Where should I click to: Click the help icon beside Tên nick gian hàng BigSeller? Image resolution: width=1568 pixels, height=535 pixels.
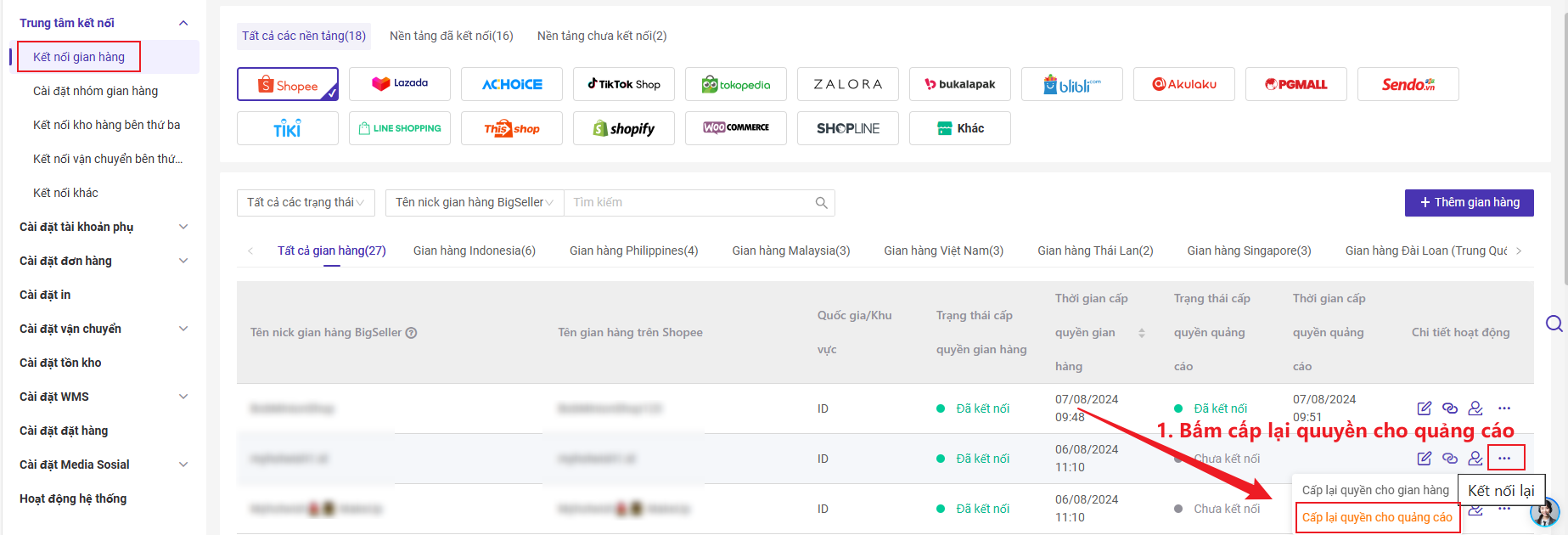point(412,333)
